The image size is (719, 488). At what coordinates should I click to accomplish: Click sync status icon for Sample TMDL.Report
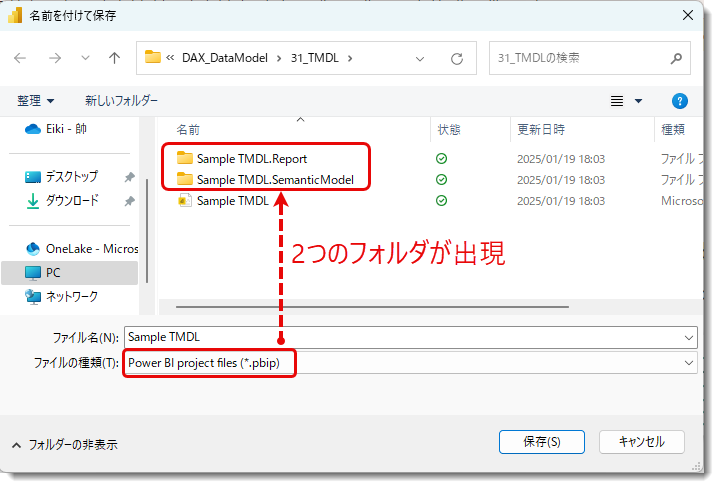click(x=441, y=159)
